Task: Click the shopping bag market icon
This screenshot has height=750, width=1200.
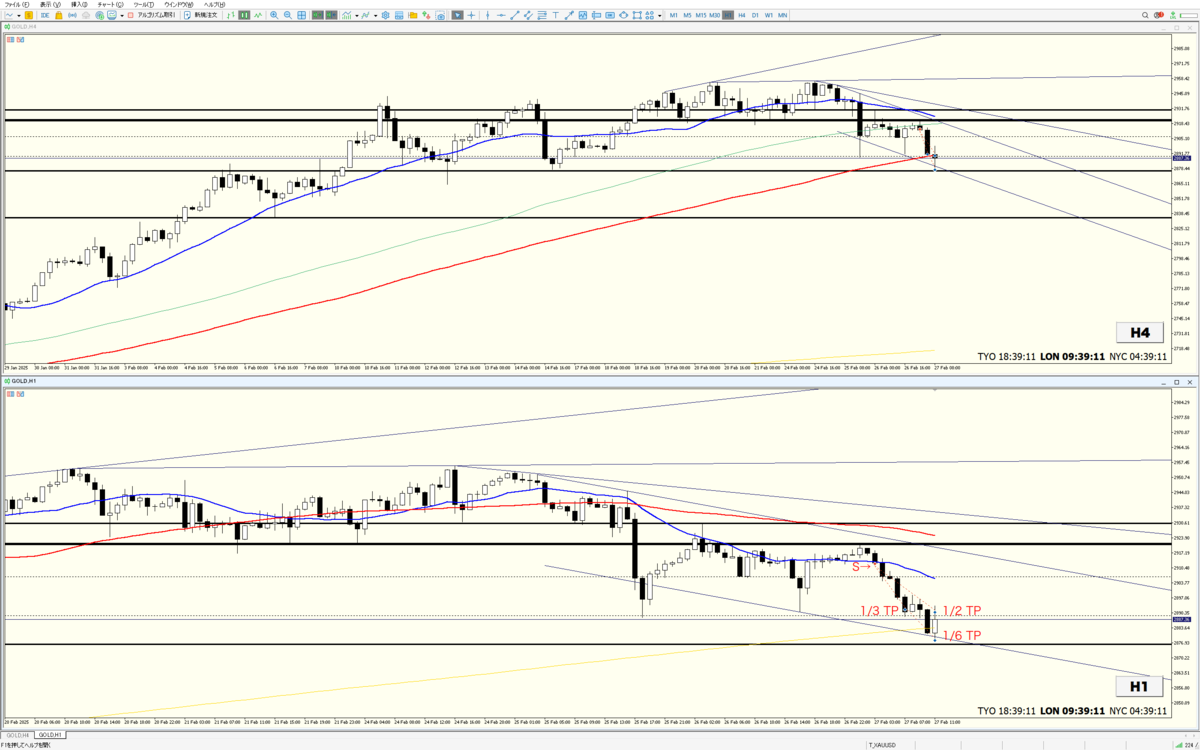Action: click(x=59, y=15)
